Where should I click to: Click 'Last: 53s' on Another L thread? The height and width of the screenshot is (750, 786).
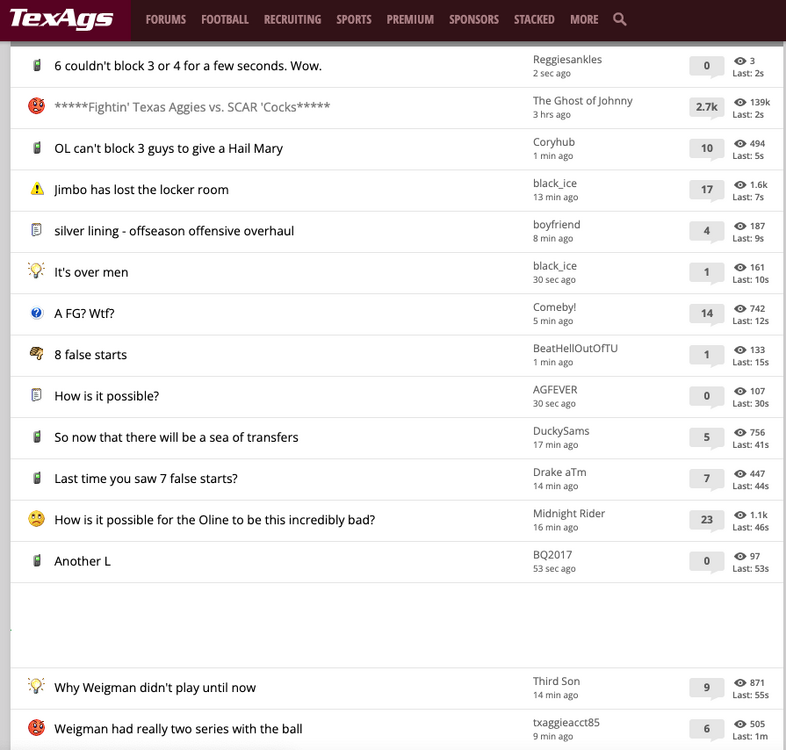point(750,569)
